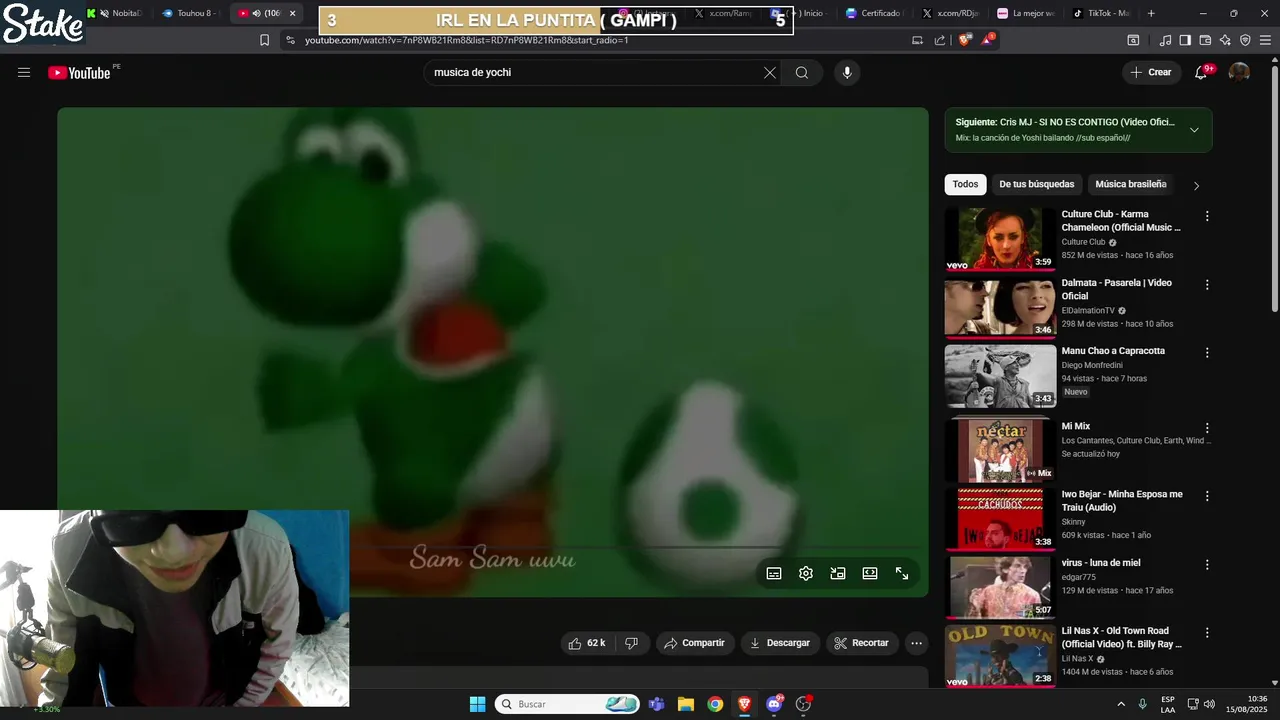Toggle the browser sidebar panel
The height and width of the screenshot is (720, 1280).
coord(1185,40)
